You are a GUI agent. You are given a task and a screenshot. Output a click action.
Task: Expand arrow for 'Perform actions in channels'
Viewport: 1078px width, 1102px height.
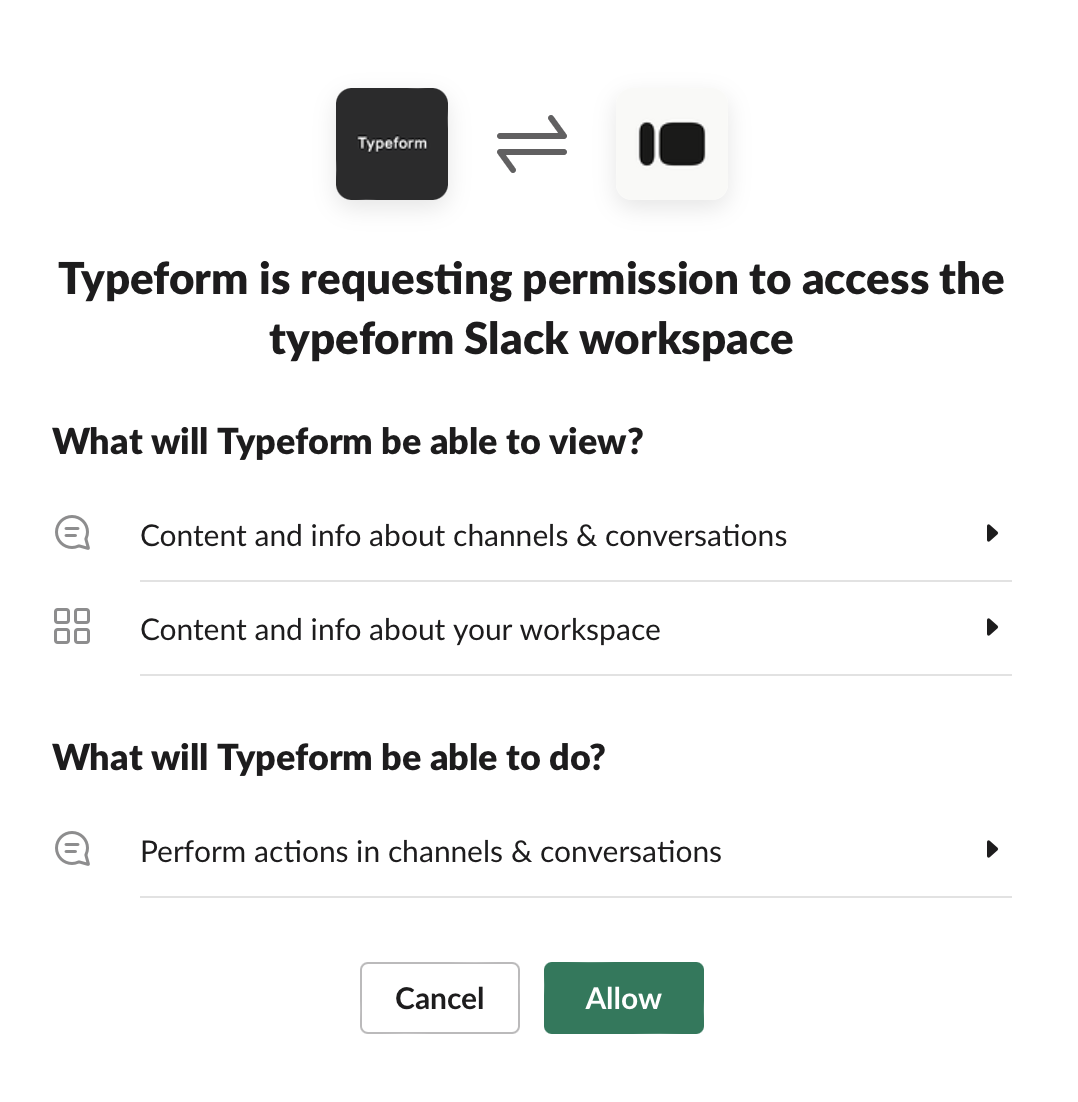click(992, 850)
